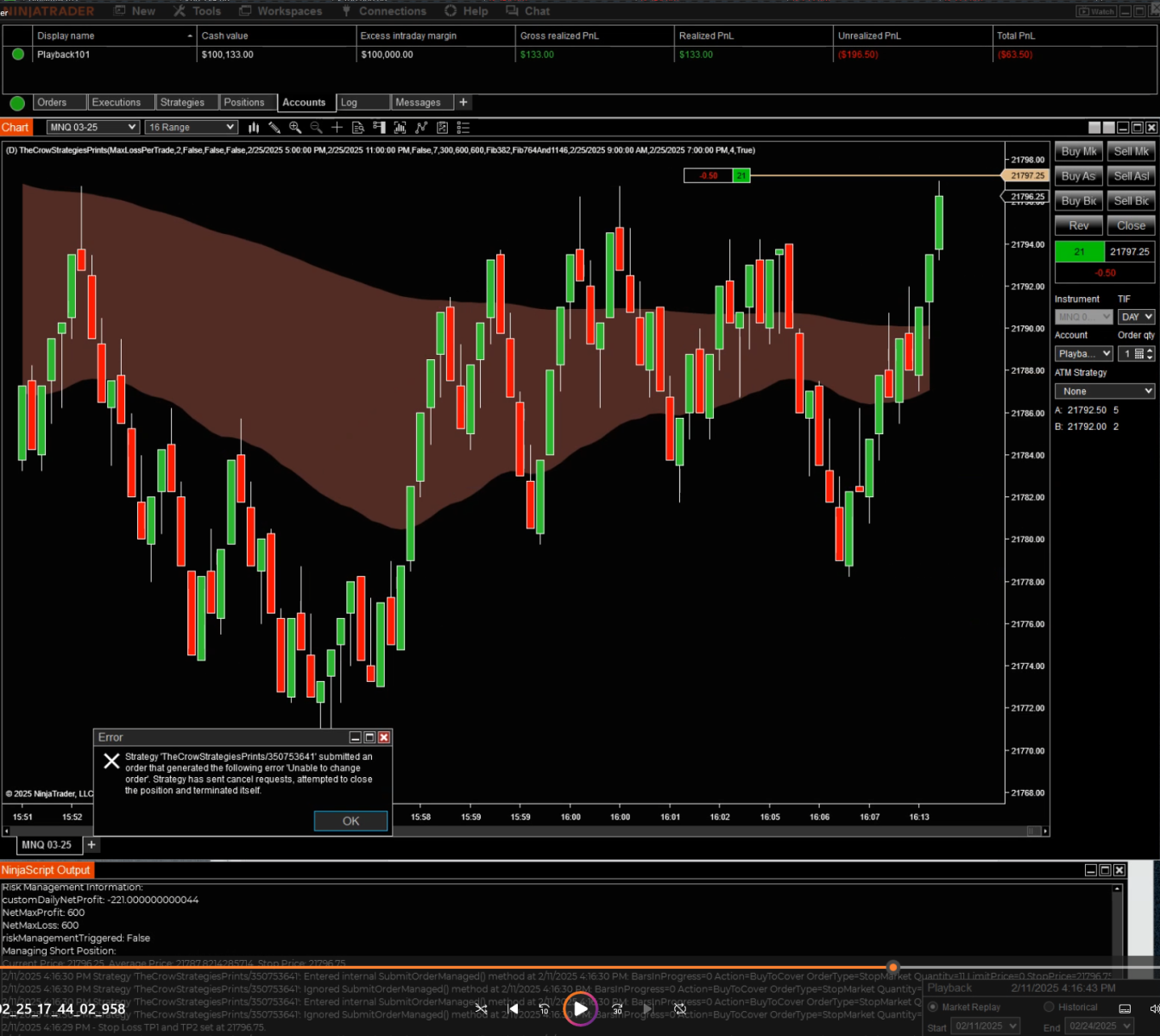Viewport: 1160px width, 1036px height.
Task: Open the Help menu
Action: [x=466, y=11]
